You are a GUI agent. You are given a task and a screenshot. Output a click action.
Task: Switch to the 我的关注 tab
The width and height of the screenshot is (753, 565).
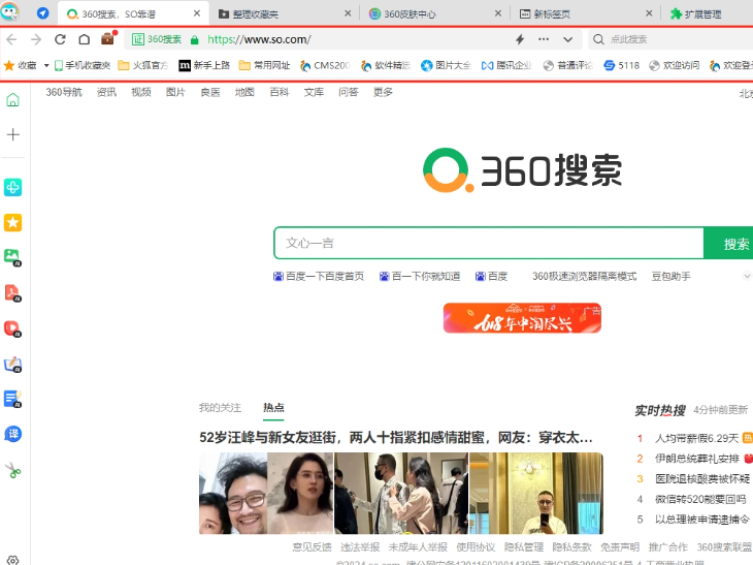pos(220,408)
